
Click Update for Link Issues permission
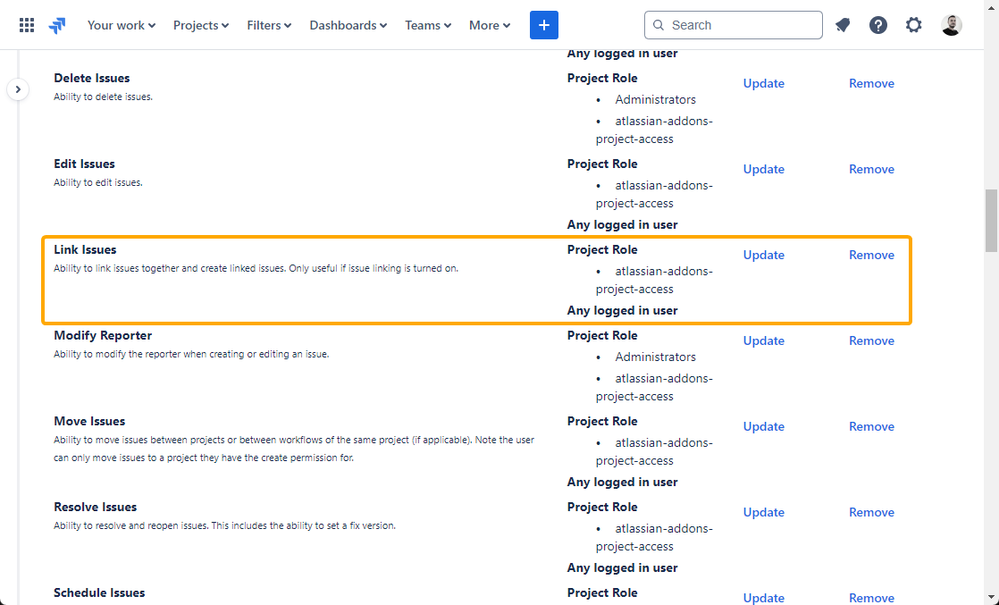coord(763,255)
